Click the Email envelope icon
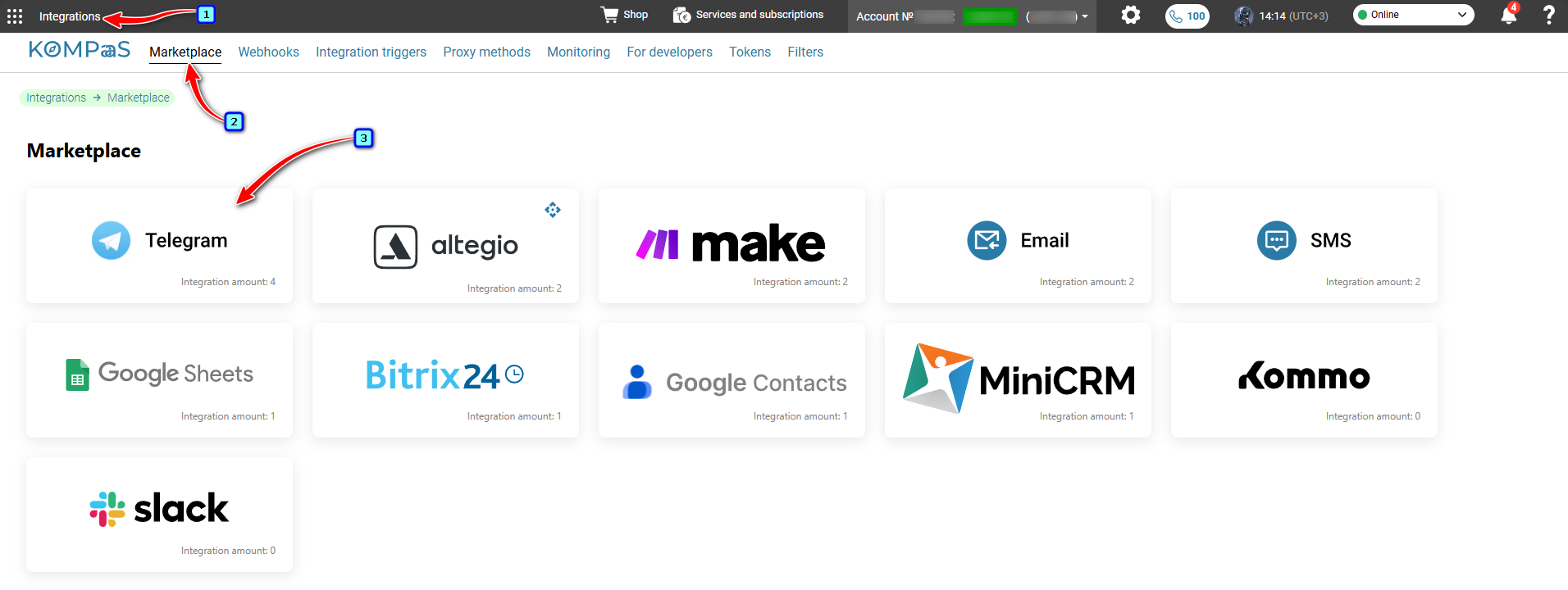Viewport: 1568px width, 590px height. 987,240
